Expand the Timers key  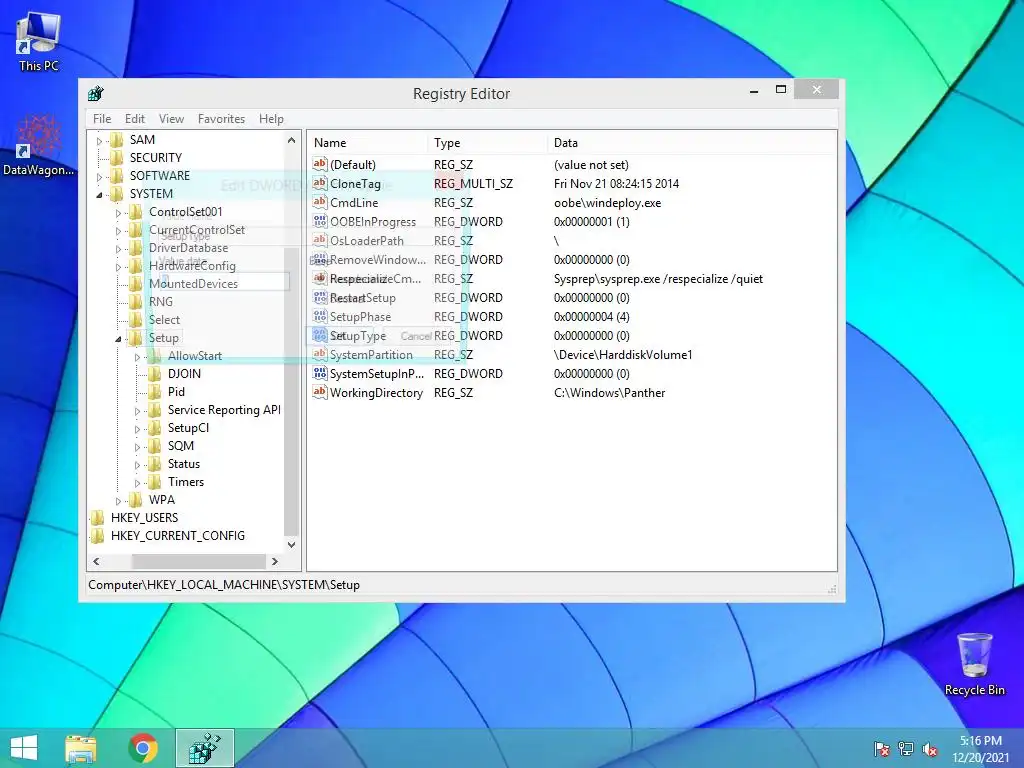[137, 483]
